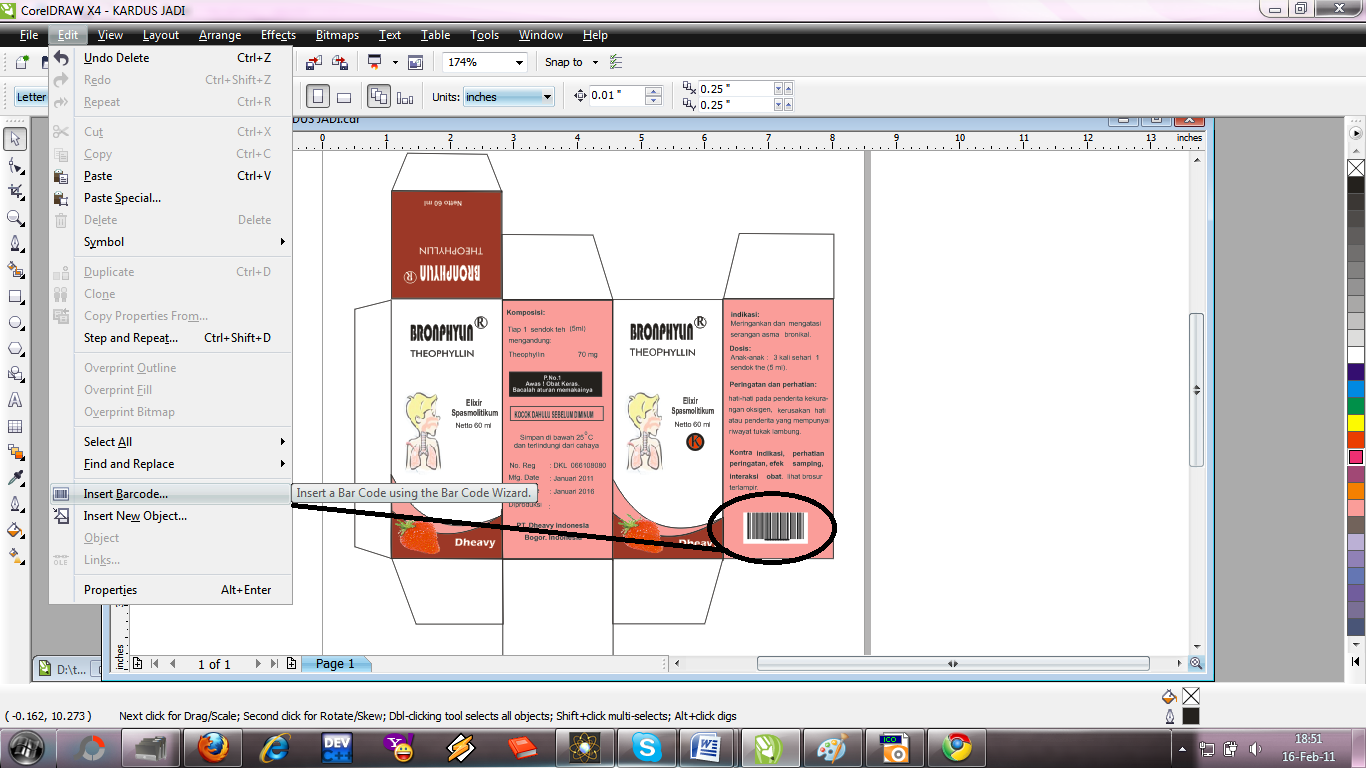The height and width of the screenshot is (768, 1366).
Task: Toggle apply layout to current page only
Action: pos(405,97)
